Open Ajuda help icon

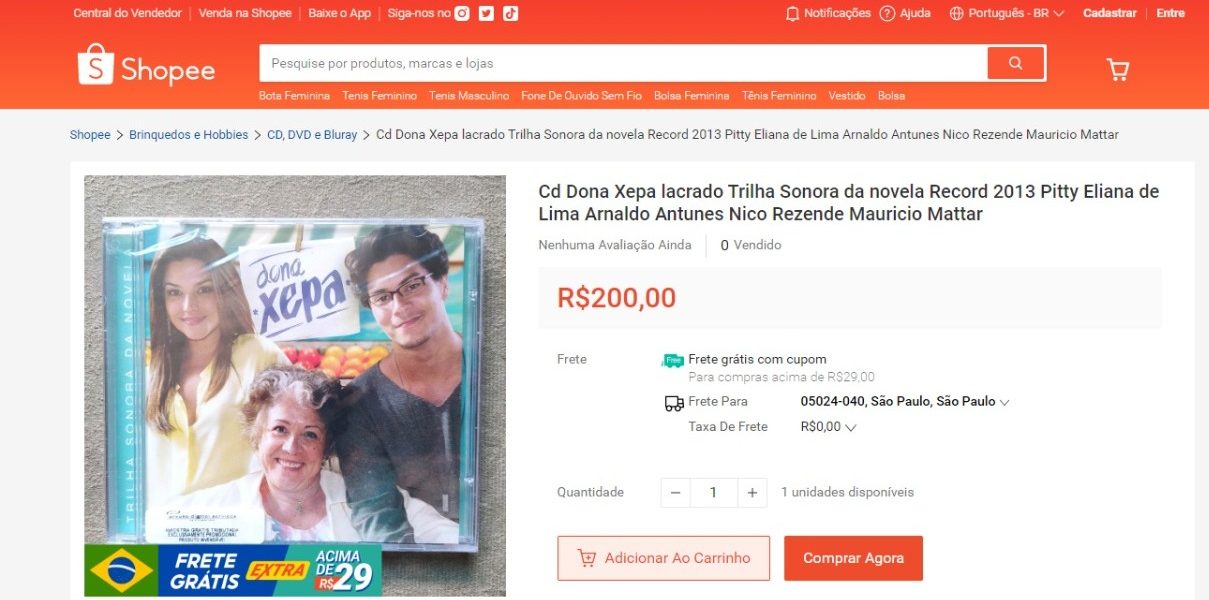[x=887, y=13]
